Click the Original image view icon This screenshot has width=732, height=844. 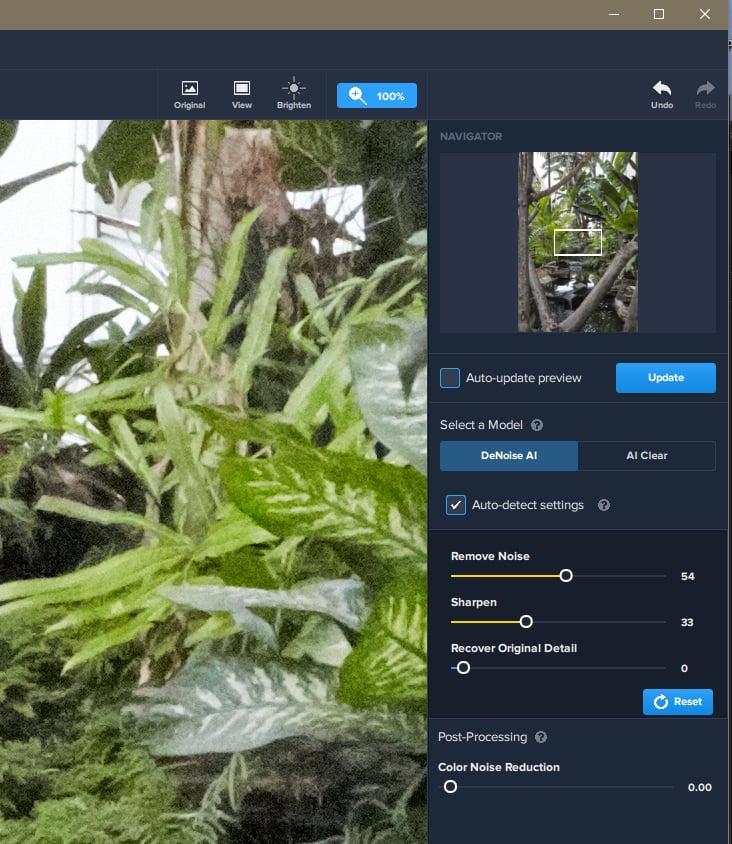(189, 89)
